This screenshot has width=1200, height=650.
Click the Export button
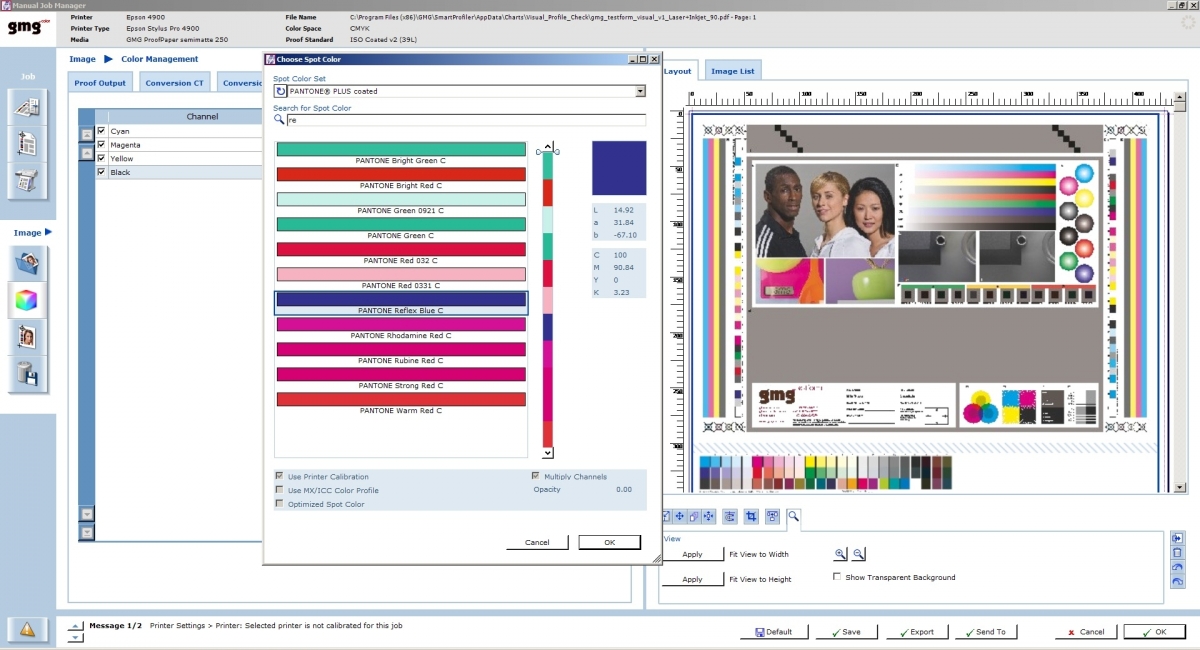(916, 632)
